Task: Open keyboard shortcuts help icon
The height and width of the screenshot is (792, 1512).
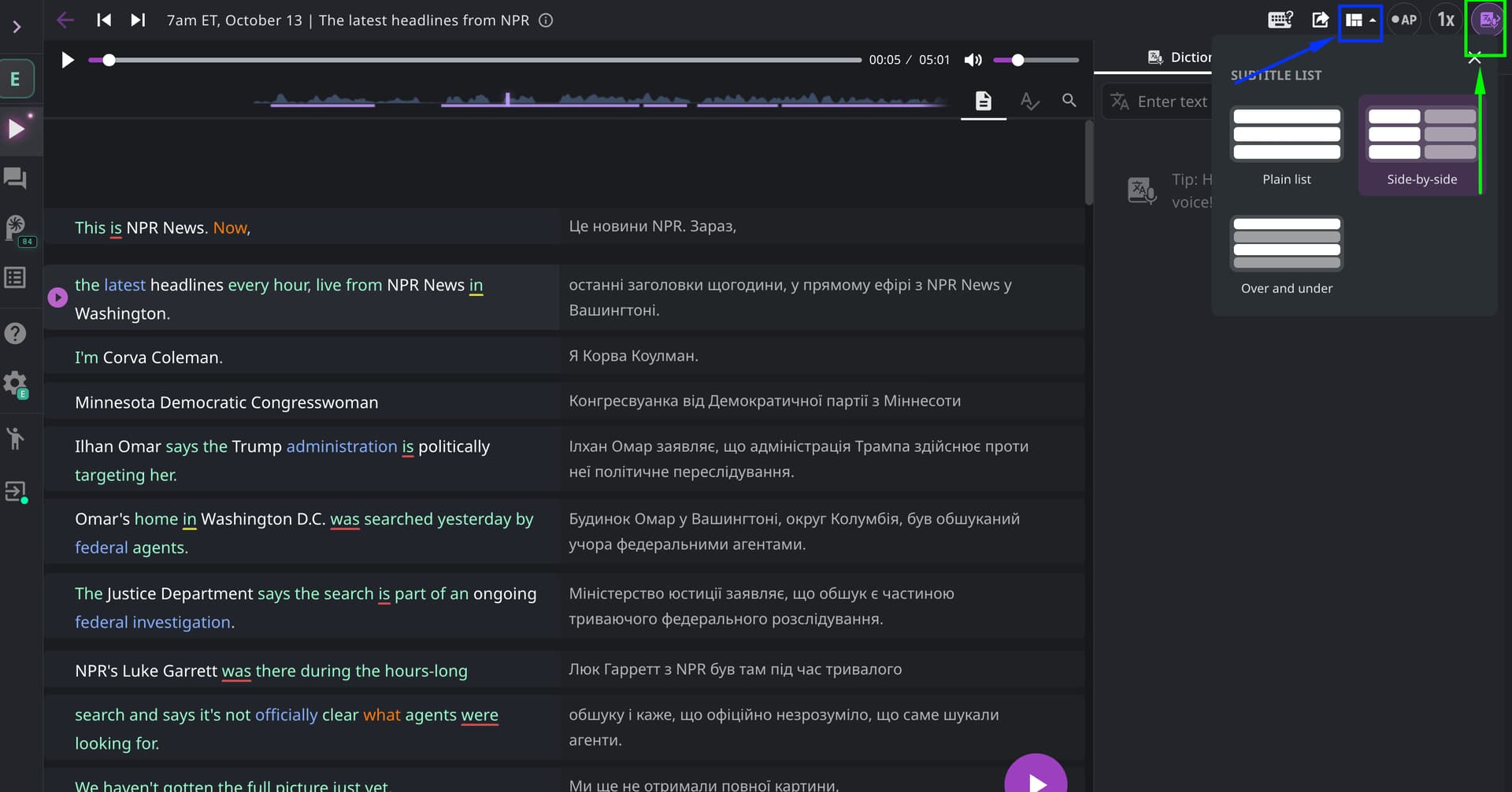Action: click(x=1280, y=20)
